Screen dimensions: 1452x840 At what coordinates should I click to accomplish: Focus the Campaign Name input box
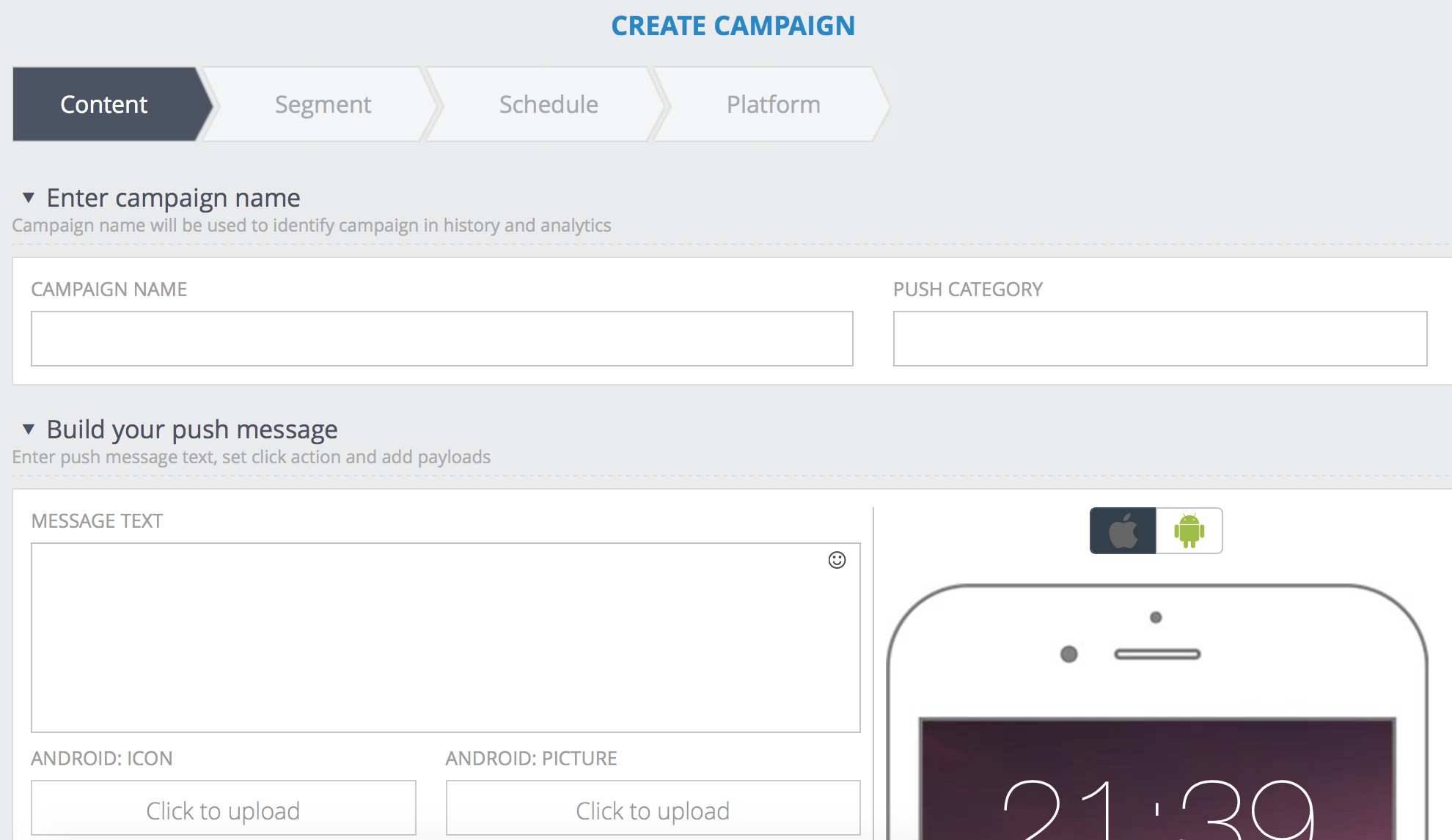pyautogui.click(x=441, y=339)
